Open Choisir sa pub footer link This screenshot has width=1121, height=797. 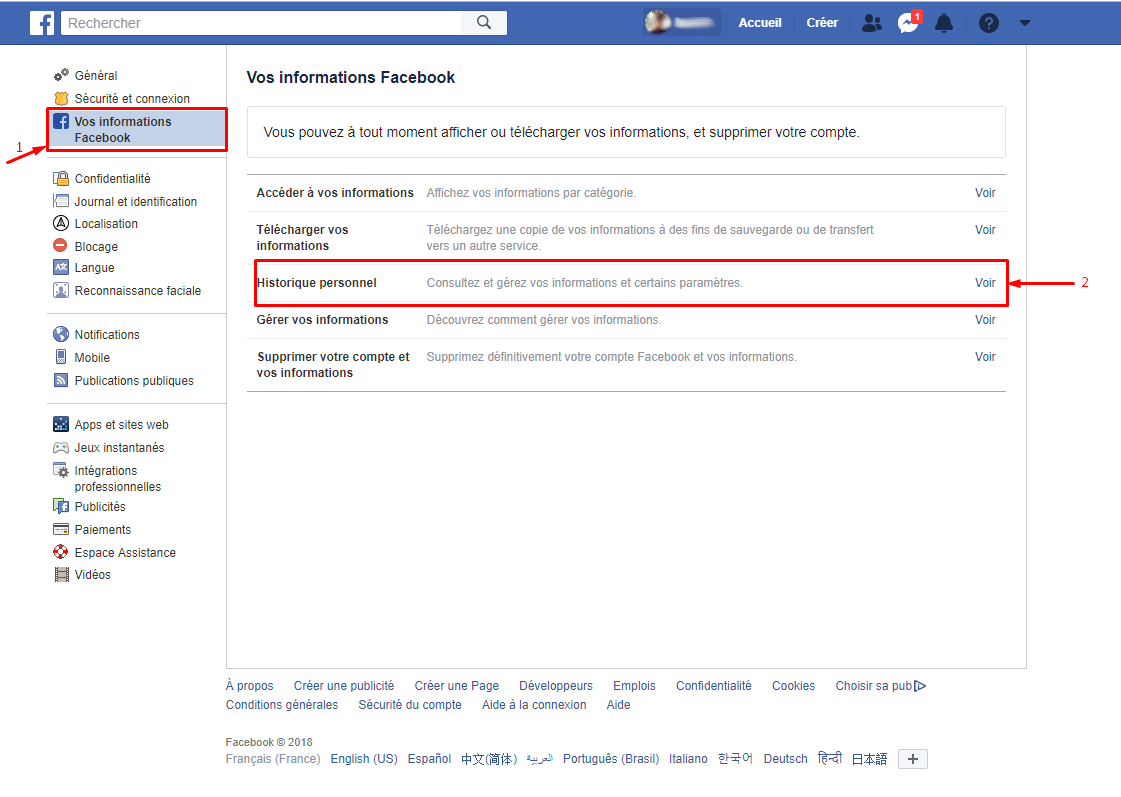(881, 686)
